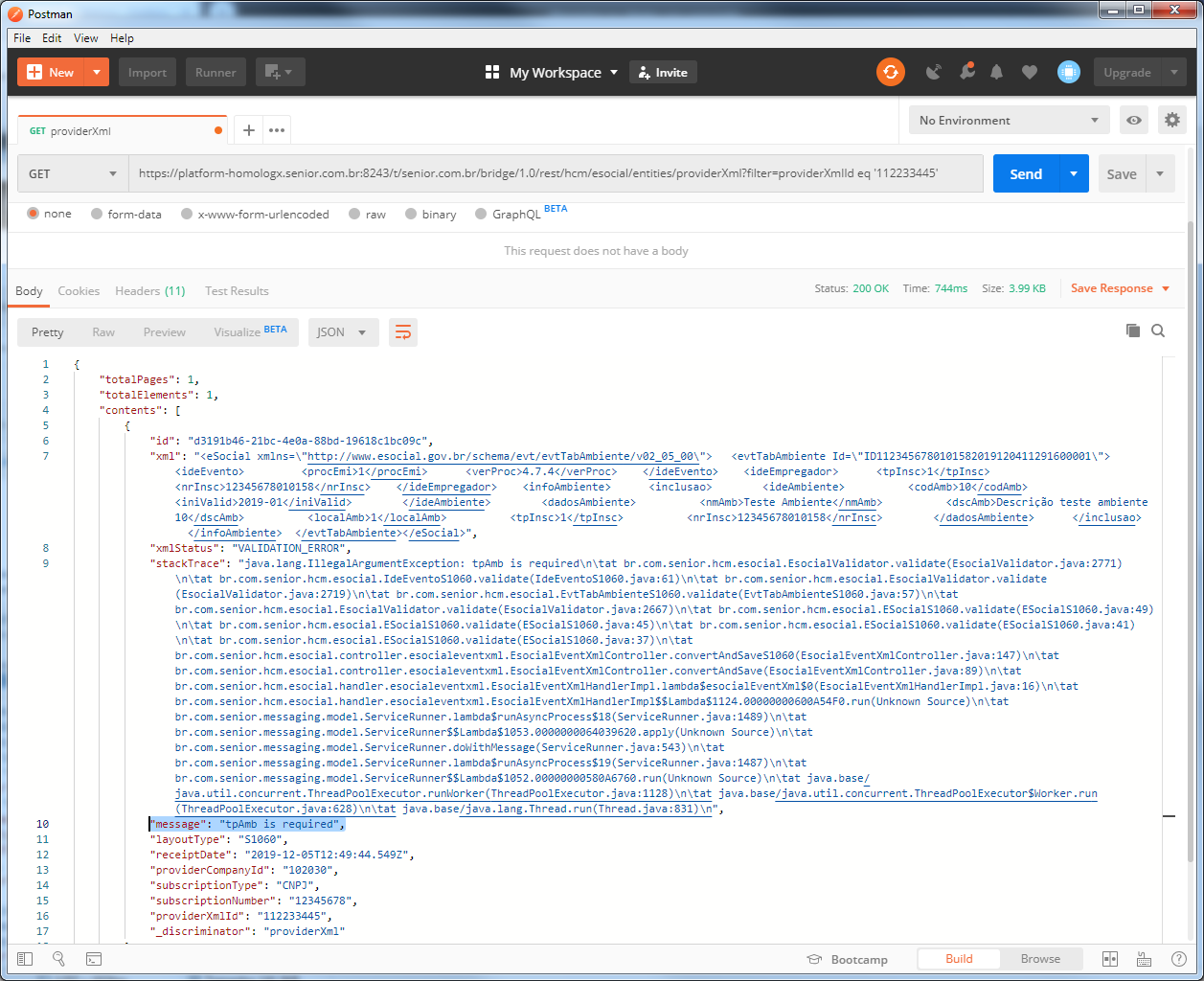Open help question mark icon
This screenshot has width=1204, height=981.
tap(1179, 959)
